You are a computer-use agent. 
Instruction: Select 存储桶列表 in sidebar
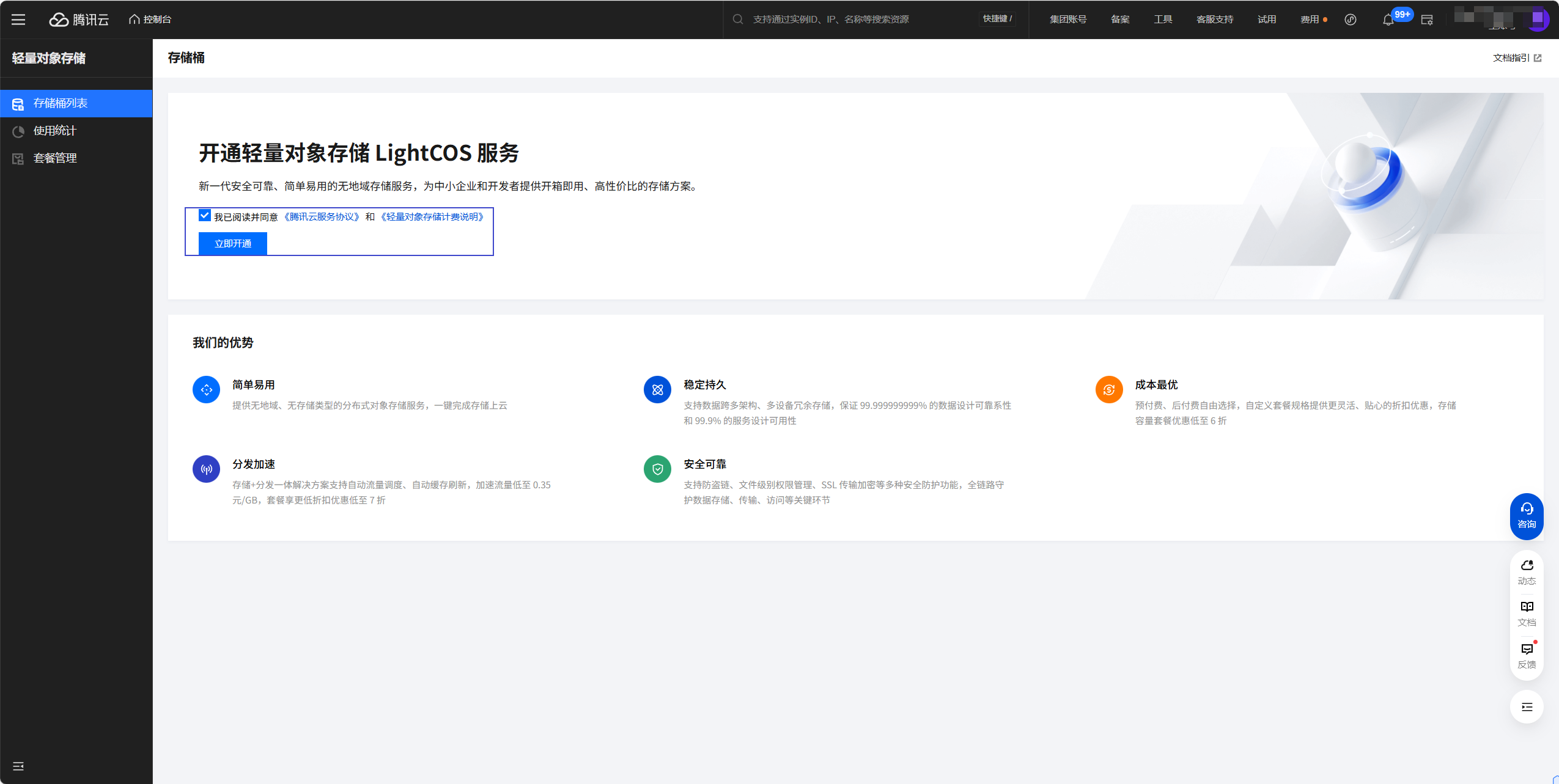tap(76, 103)
